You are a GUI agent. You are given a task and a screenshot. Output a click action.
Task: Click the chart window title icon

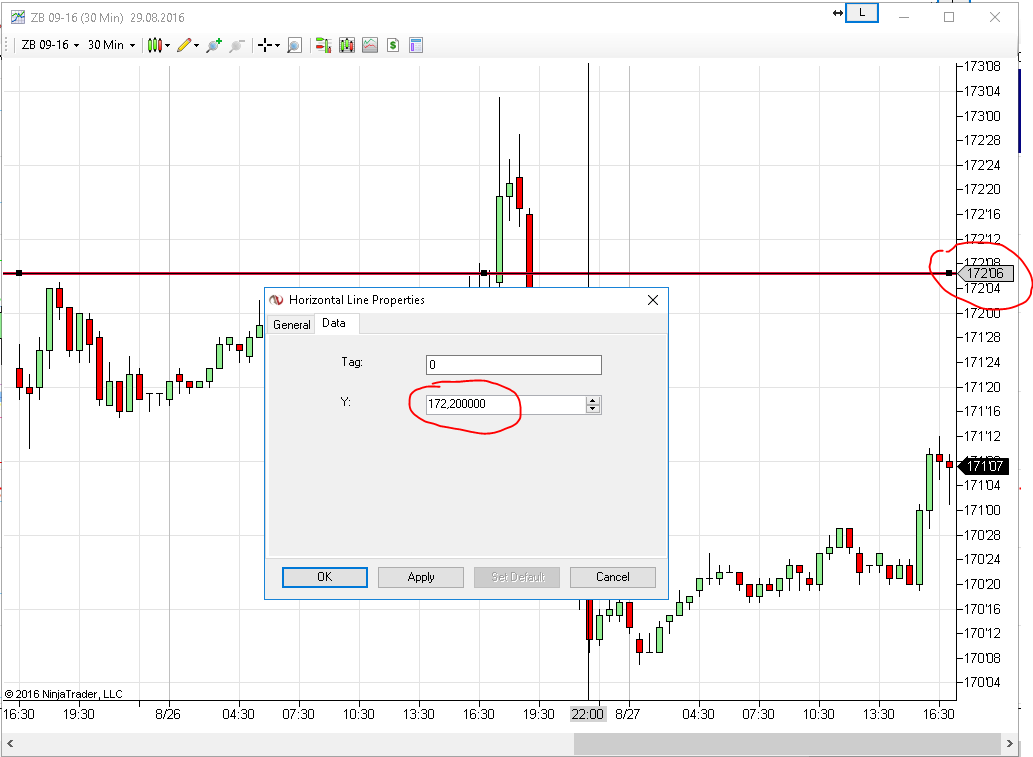pyautogui.click(x=18, y=17)
